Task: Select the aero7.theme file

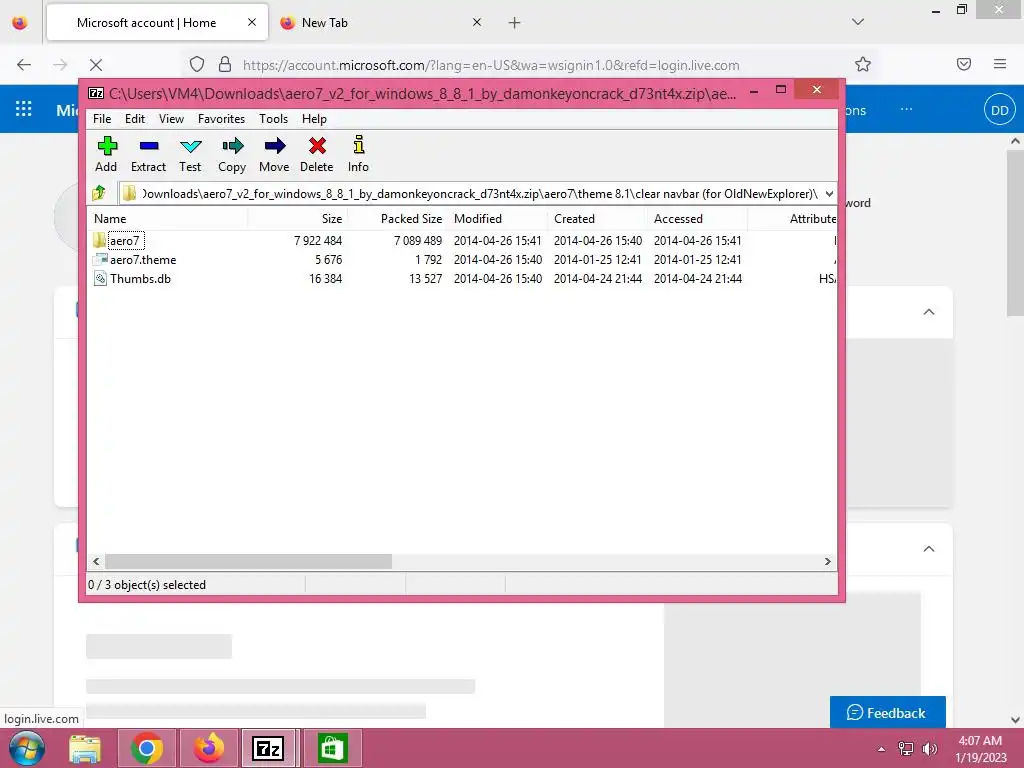Action: pos(462,260)
